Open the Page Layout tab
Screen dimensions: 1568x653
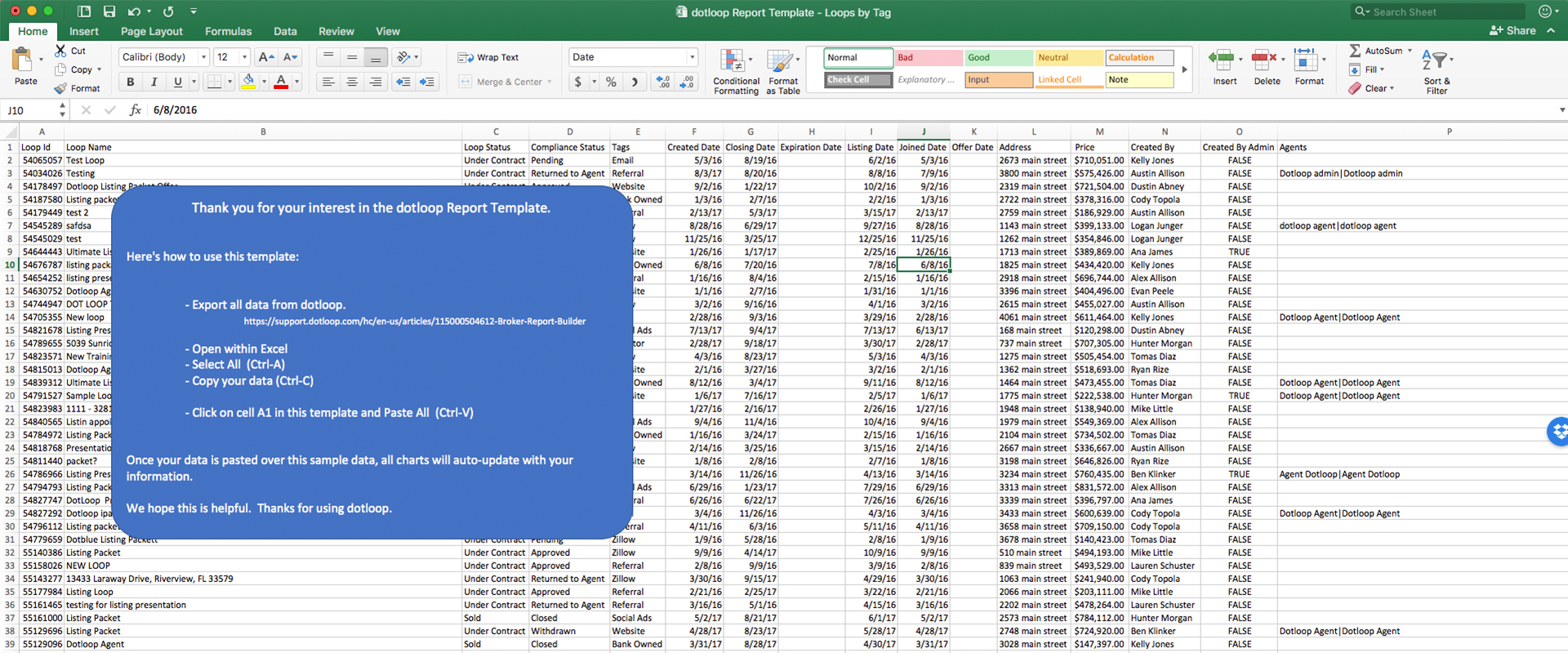click(152, 31)
